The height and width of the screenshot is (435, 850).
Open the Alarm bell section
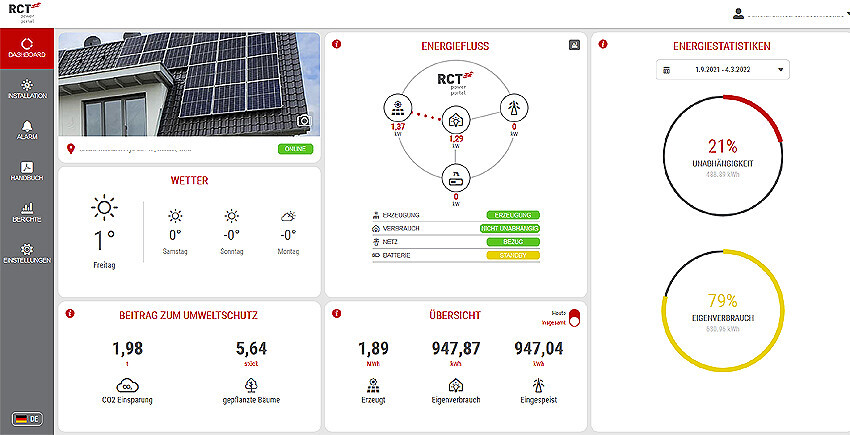pyautogui.click(x=27, y=131)
